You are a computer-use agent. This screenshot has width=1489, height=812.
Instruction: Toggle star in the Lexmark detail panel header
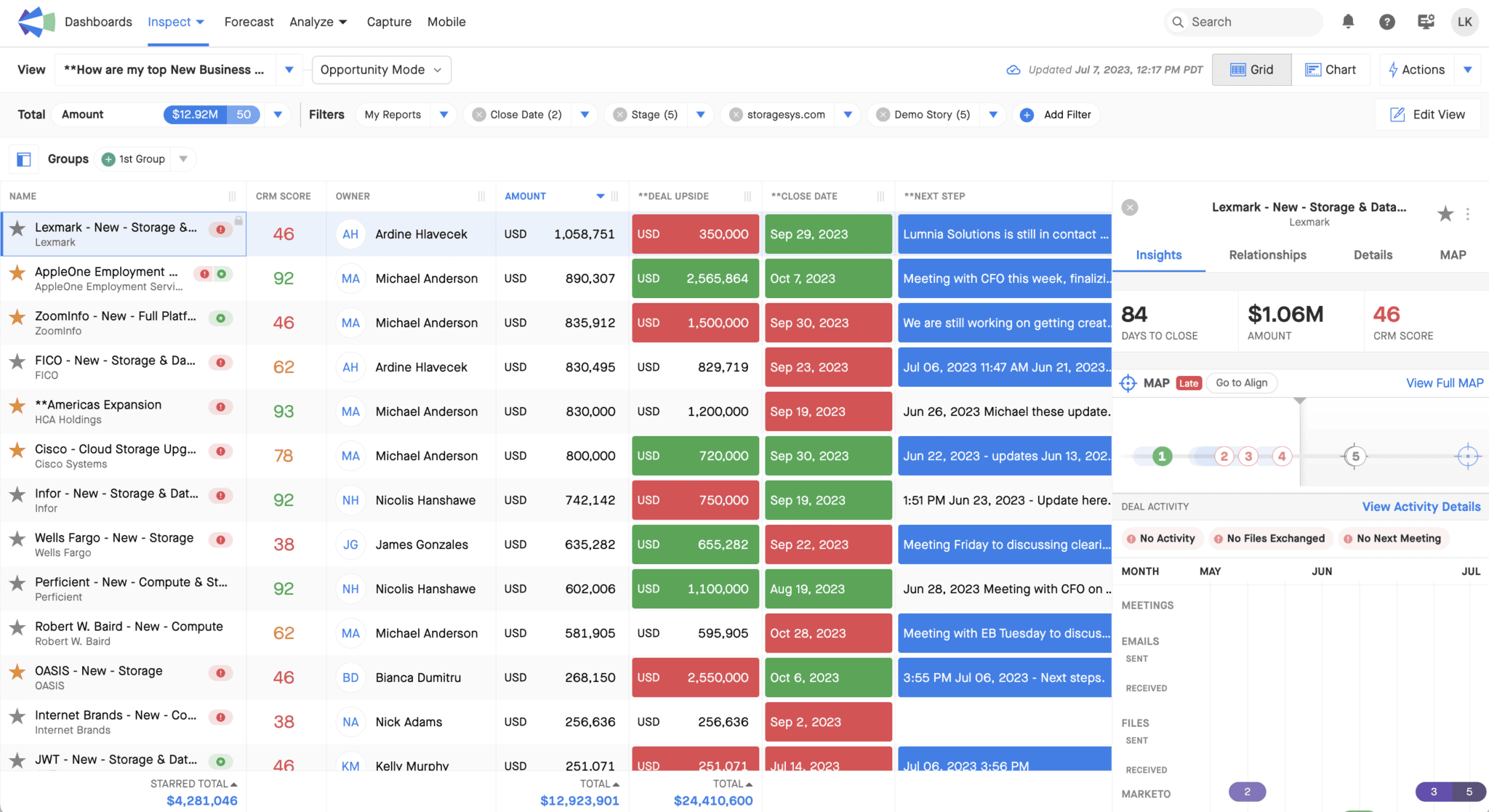point(1445,214)
